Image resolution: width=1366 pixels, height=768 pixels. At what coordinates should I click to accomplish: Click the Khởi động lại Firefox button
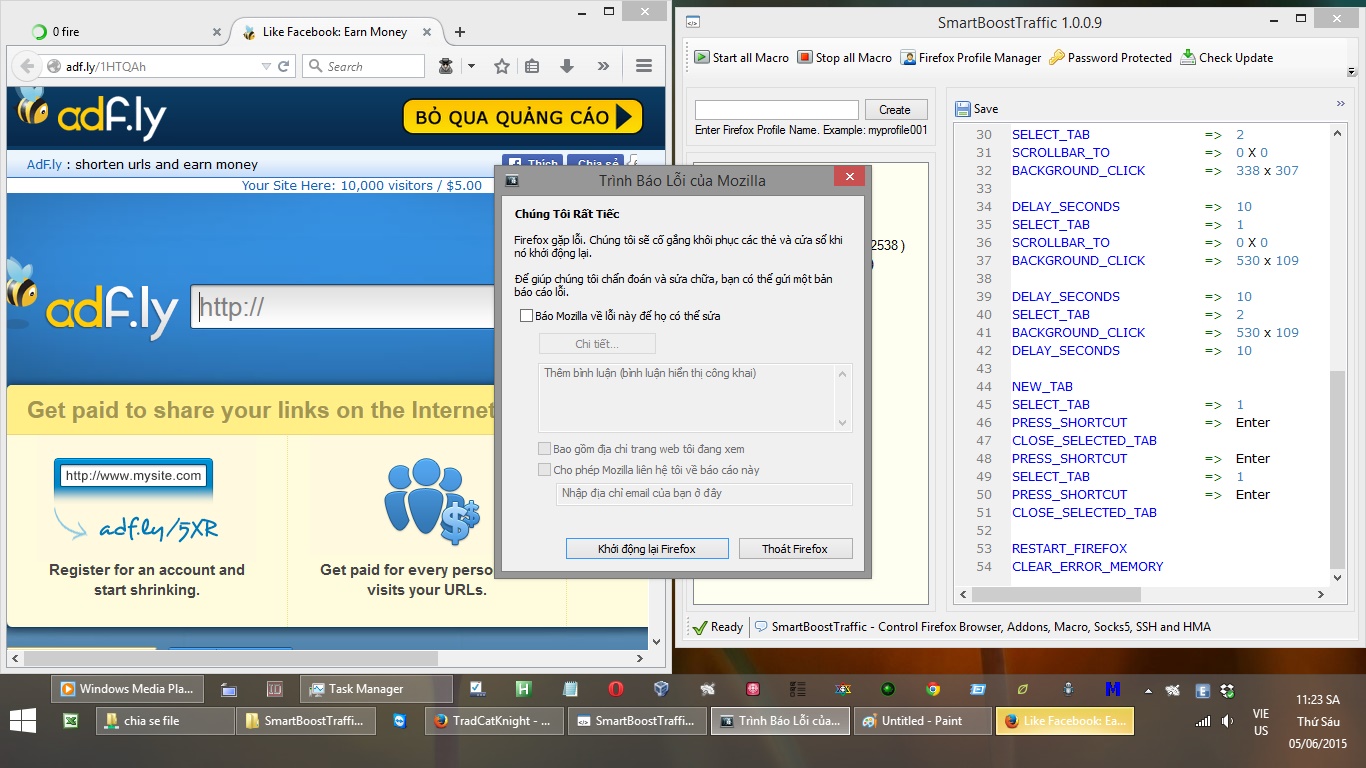pyautogui.click(x=646, y=549)
